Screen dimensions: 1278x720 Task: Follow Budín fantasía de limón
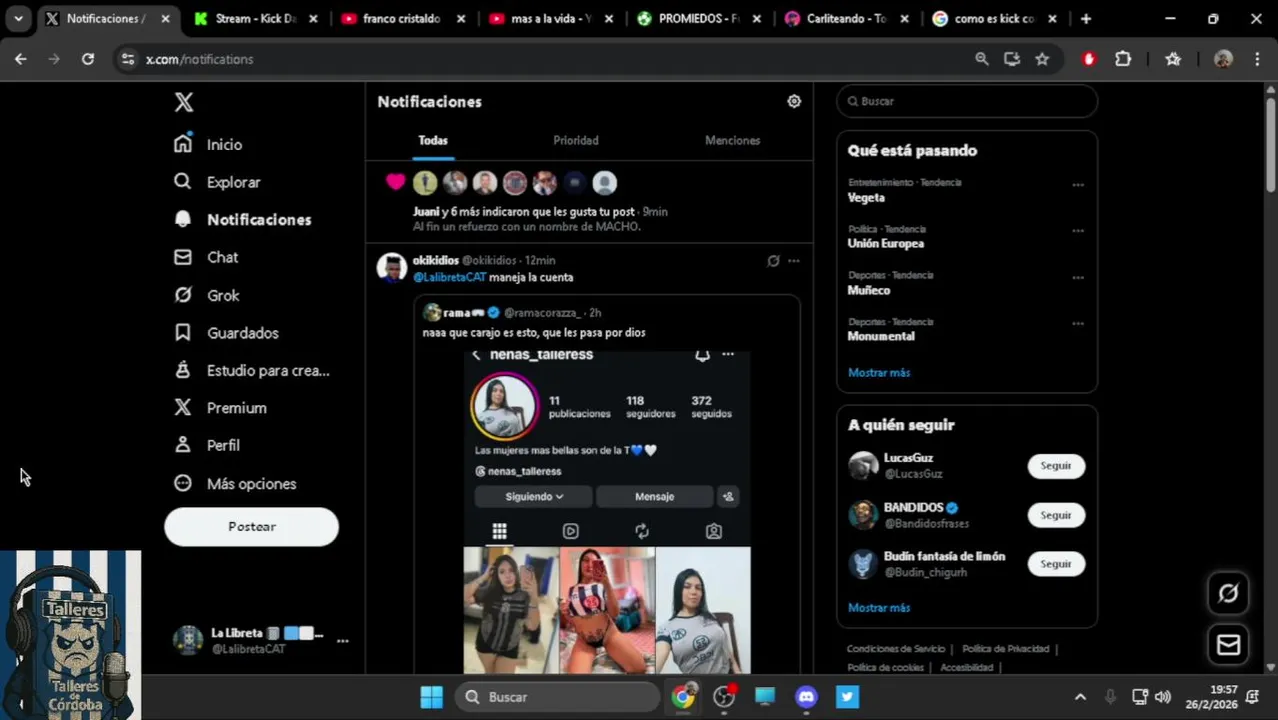pos(1056,564)
